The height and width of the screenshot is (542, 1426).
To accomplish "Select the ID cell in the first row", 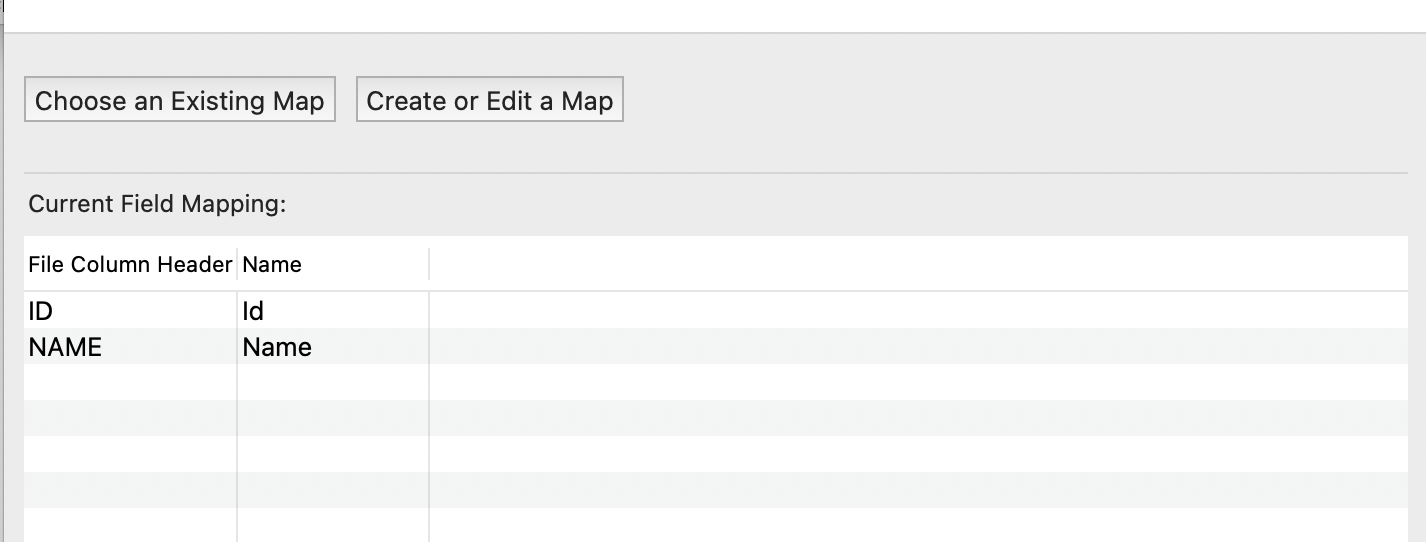I will 130,311.
